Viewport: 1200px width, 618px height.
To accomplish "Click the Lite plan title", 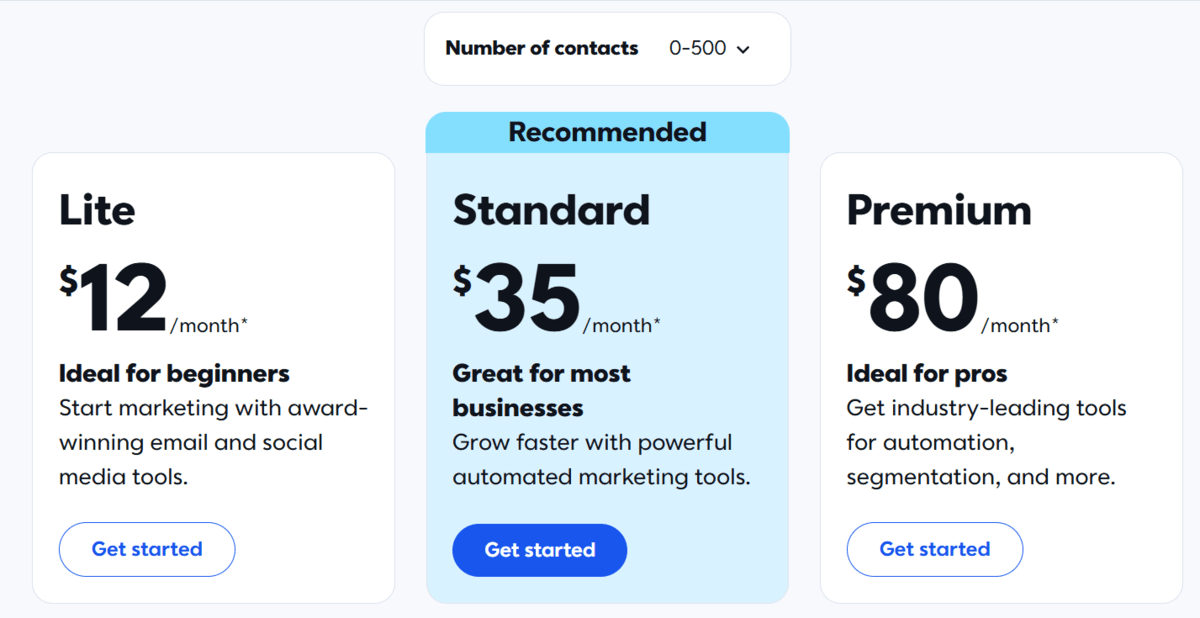I will point(97,210).
